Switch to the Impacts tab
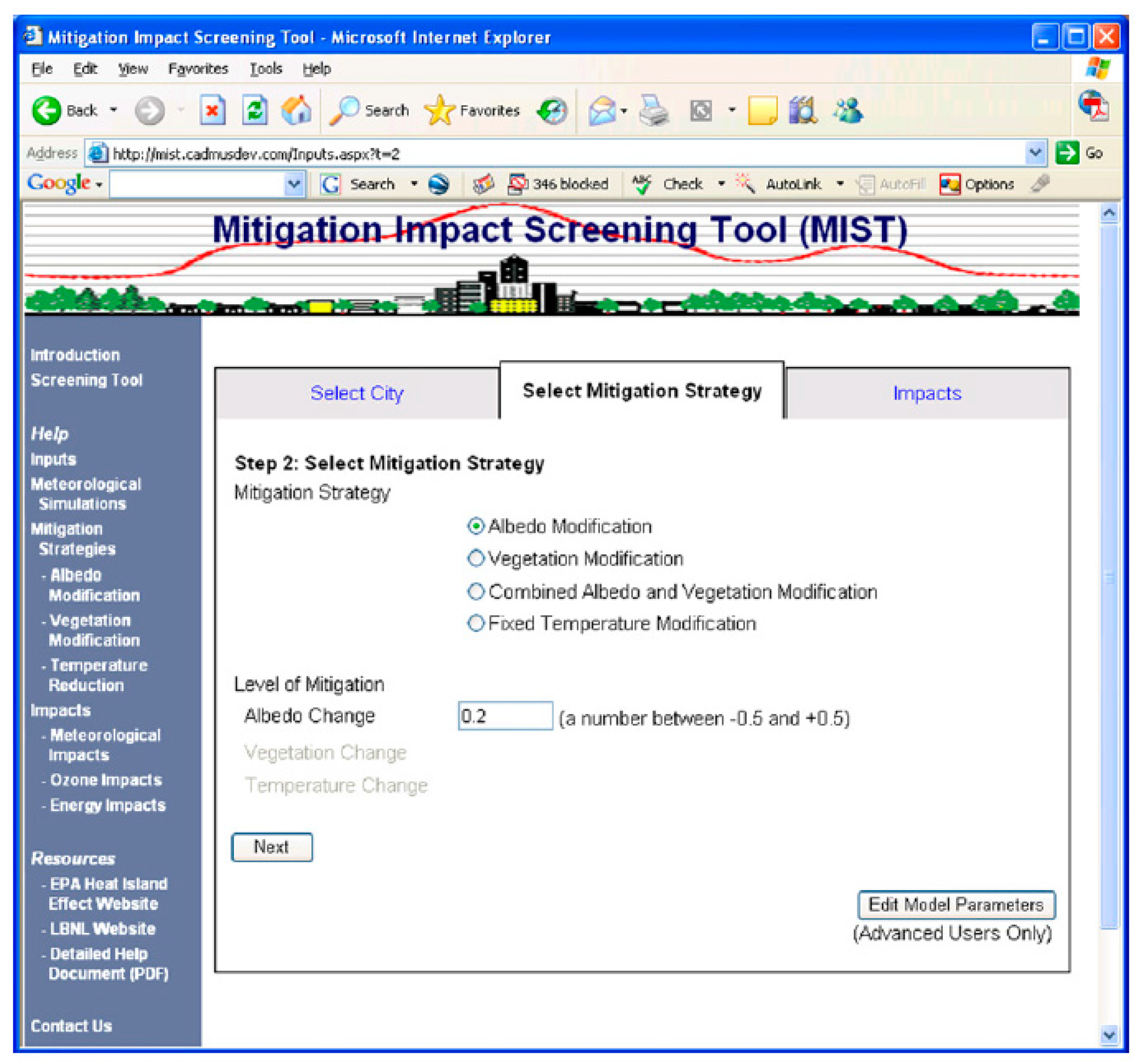This screenshot has width=1143, height=1064. click(x=926, y=393)
